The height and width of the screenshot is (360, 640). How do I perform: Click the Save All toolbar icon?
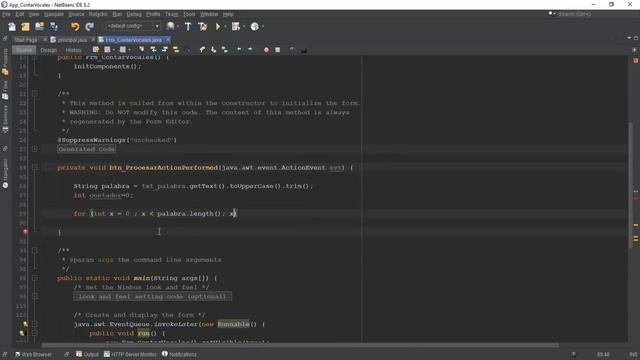click(x=53, y=27)
